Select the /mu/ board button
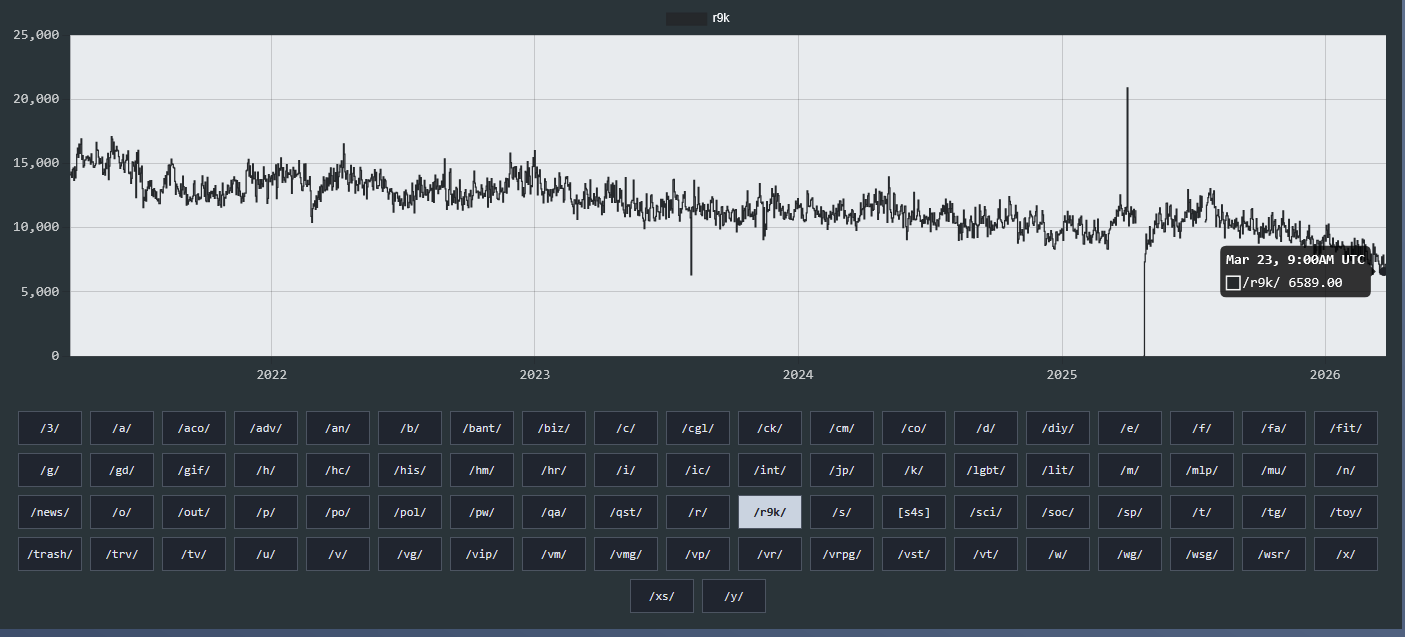 (x=1274, y=470)
